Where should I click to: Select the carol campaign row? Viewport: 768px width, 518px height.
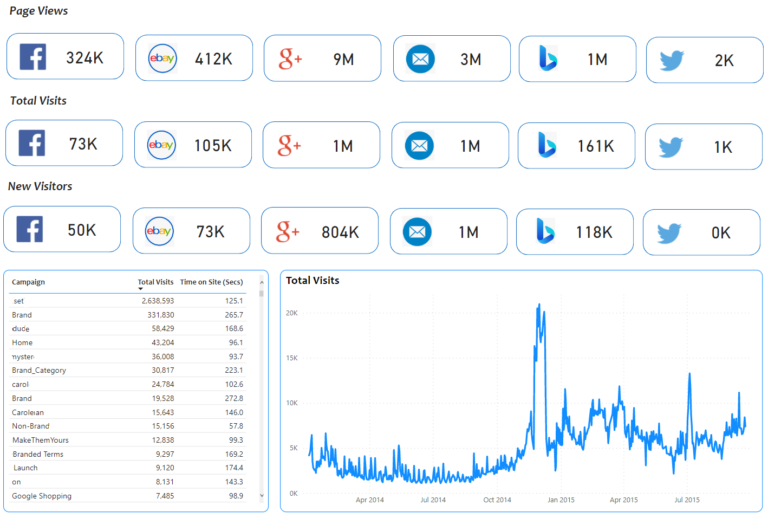(127, 384)
